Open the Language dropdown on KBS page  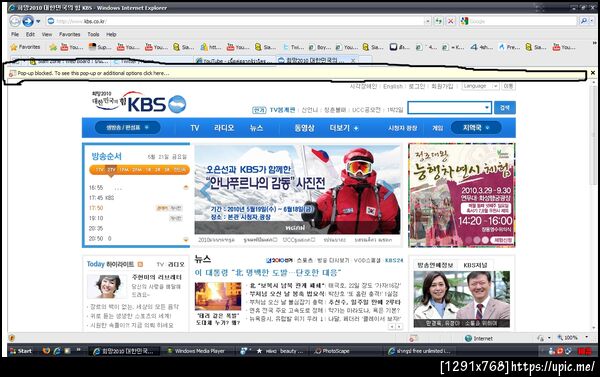coord(480,86)
